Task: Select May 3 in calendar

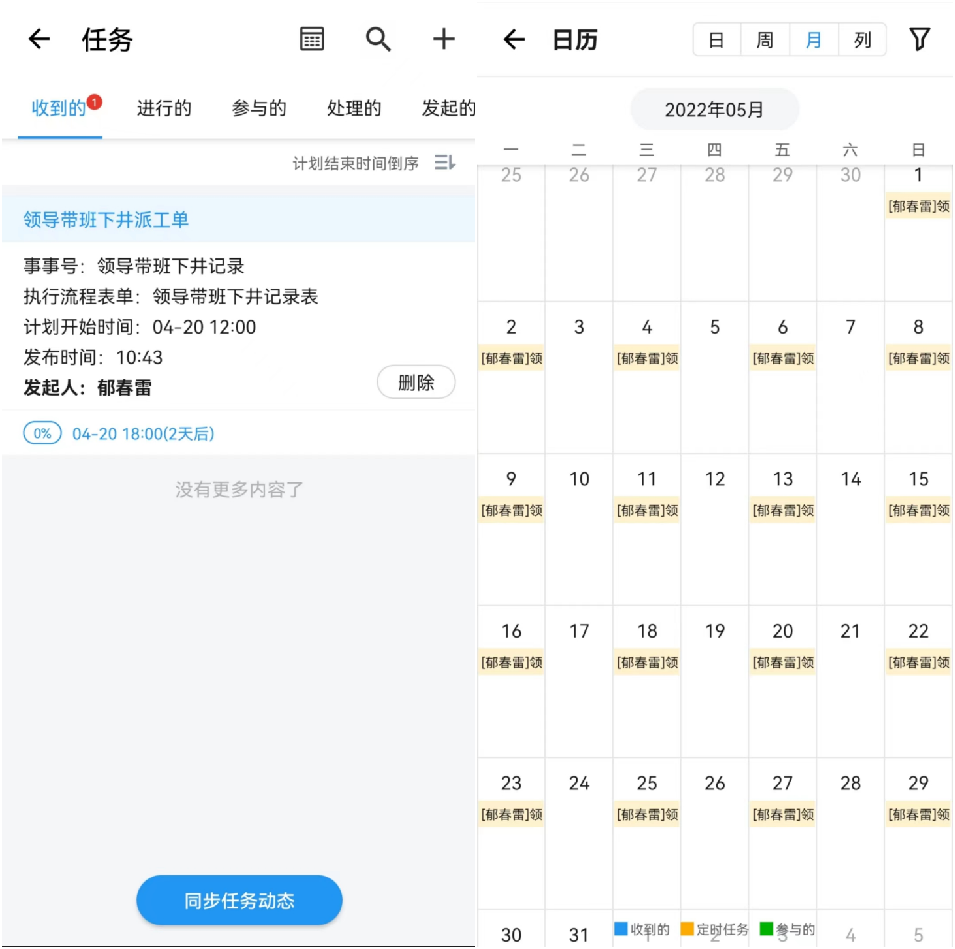Action: pos(579,328)
